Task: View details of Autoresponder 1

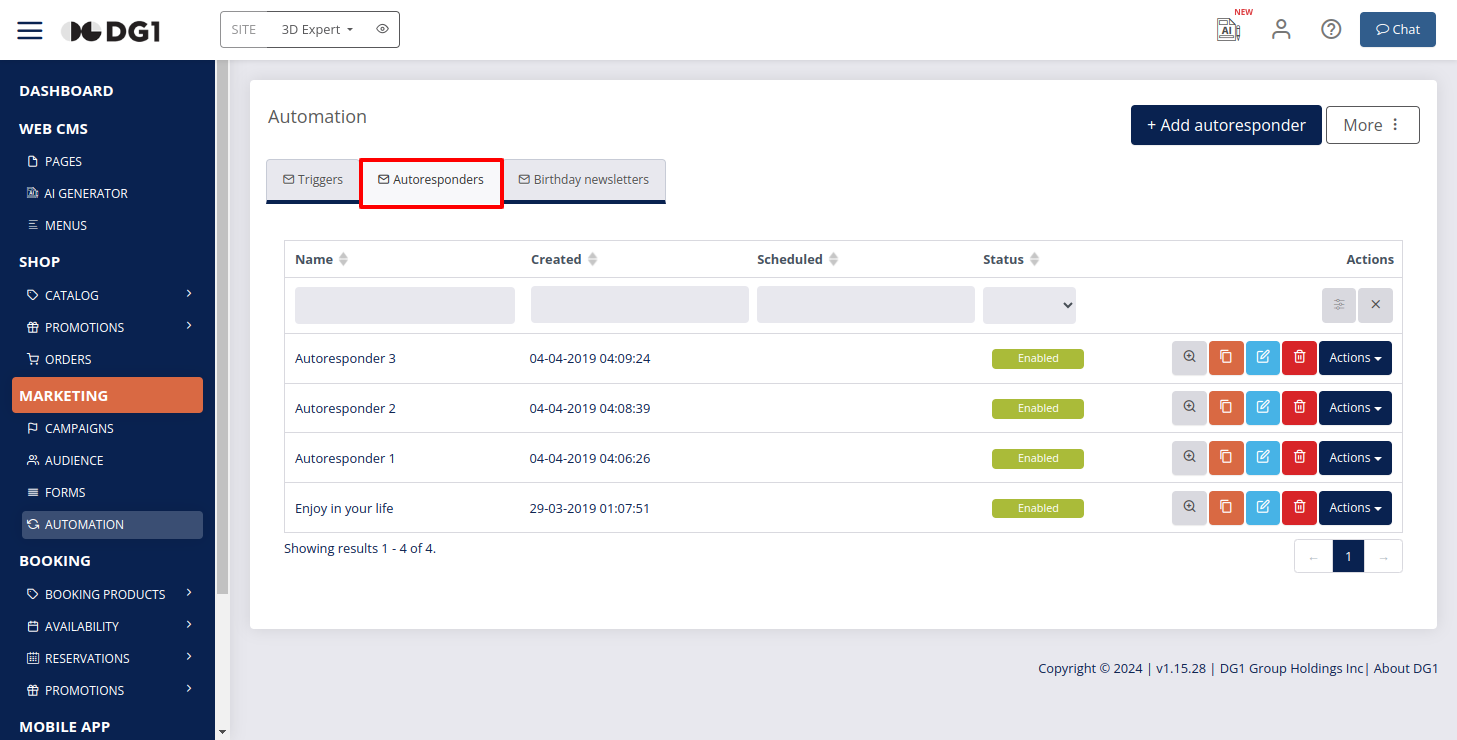Action: click(x=1189, y=458)
